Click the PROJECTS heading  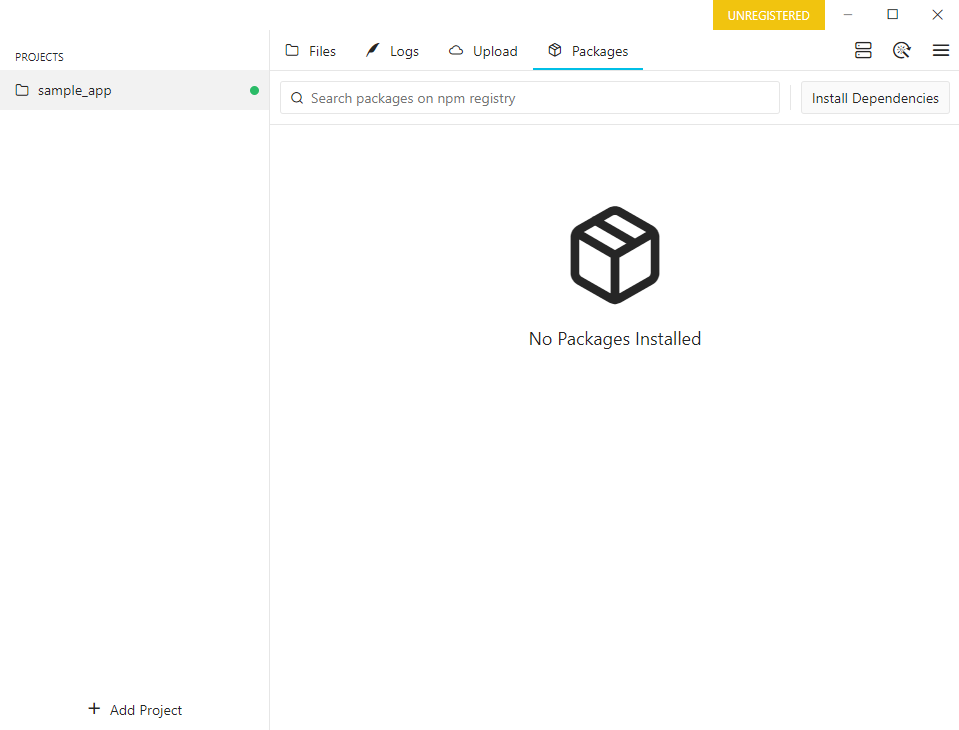tap(39, 57)
